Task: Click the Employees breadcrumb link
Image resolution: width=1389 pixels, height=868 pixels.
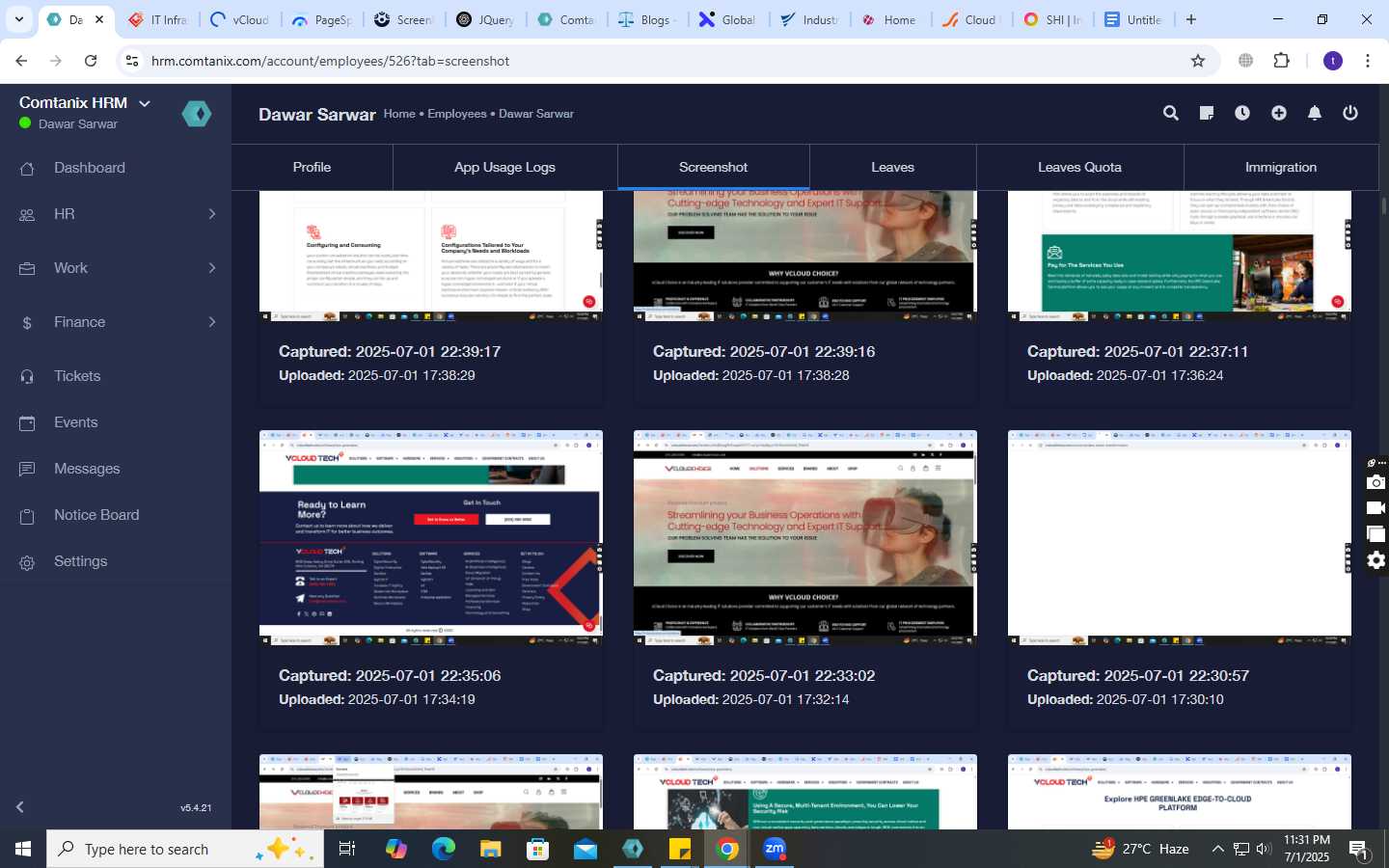Action: [x=457, y=114]
